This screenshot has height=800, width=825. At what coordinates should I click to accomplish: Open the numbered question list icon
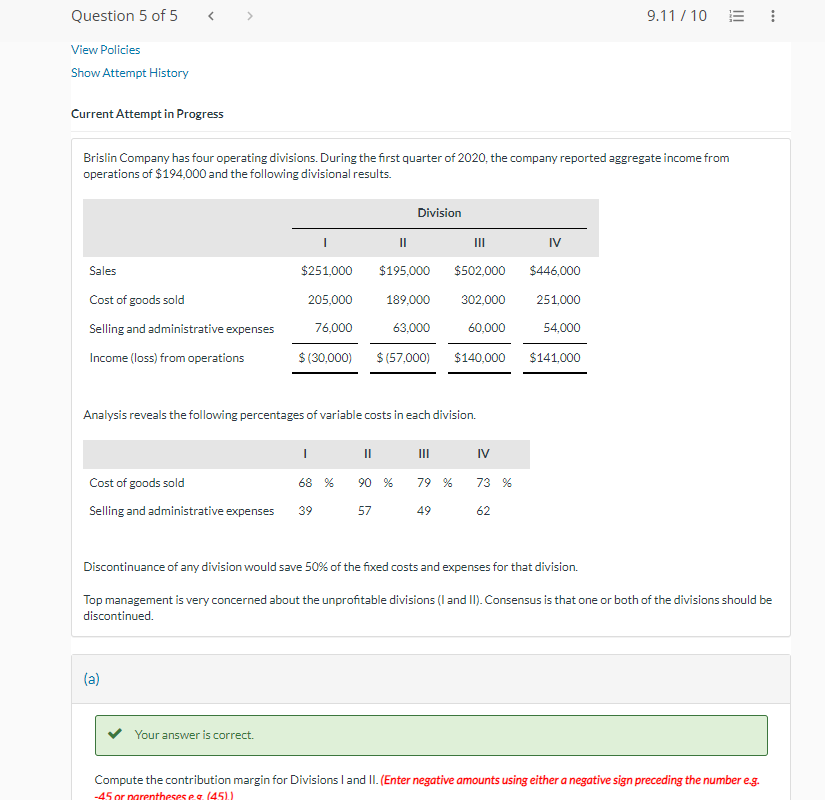[x=737, y=15]
